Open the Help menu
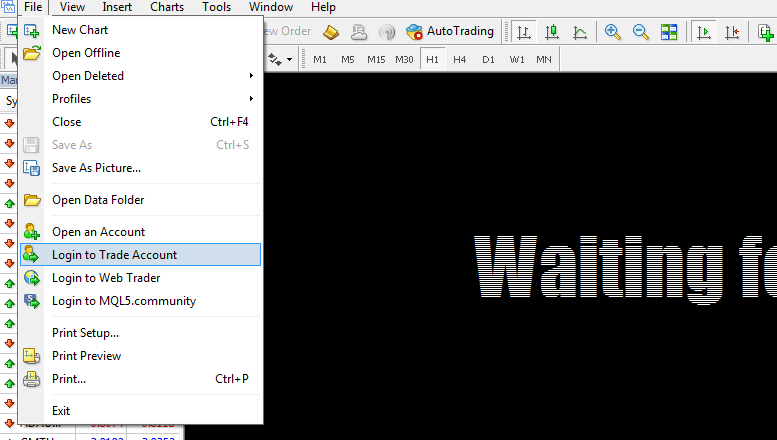The image size is (777, 440). pyautogui.click(x=323, y=7)
